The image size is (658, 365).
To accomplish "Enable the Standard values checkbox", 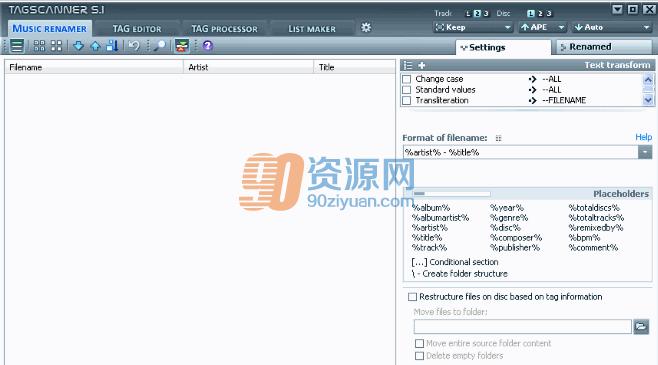I will click(x=406, y=90).
